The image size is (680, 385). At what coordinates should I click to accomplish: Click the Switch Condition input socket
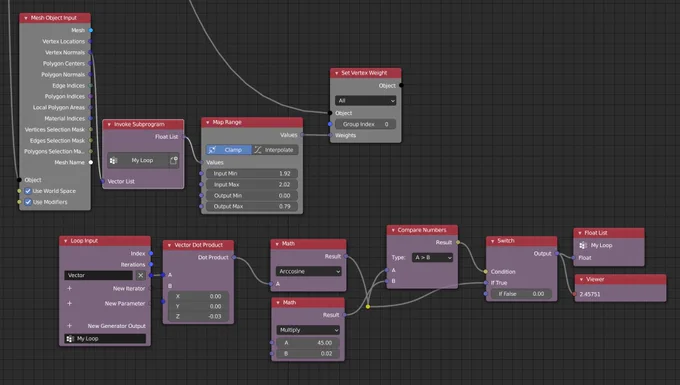click(x=486, y=272)
